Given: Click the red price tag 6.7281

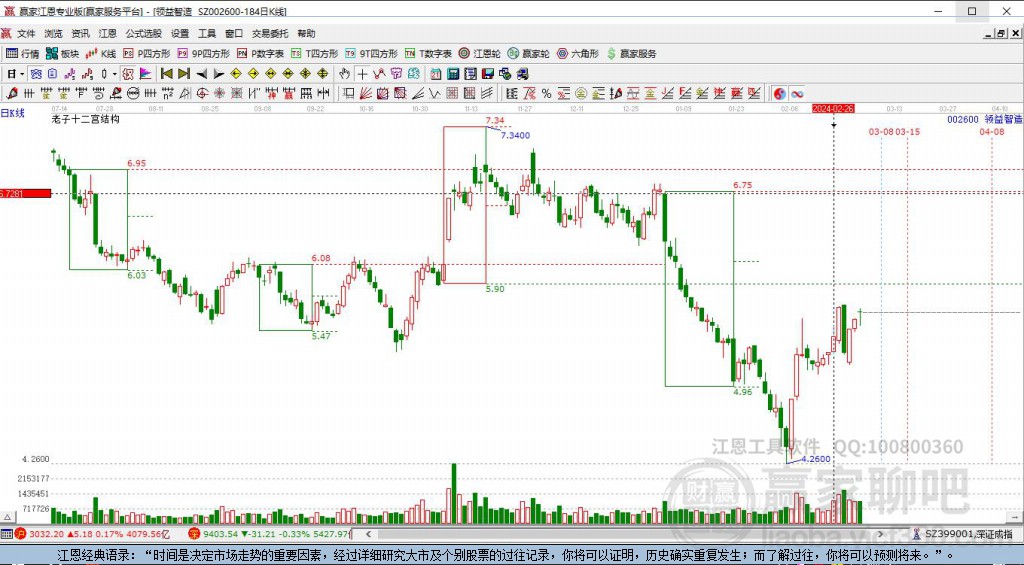Looking at the screenshot, I should tap(25, 193).
